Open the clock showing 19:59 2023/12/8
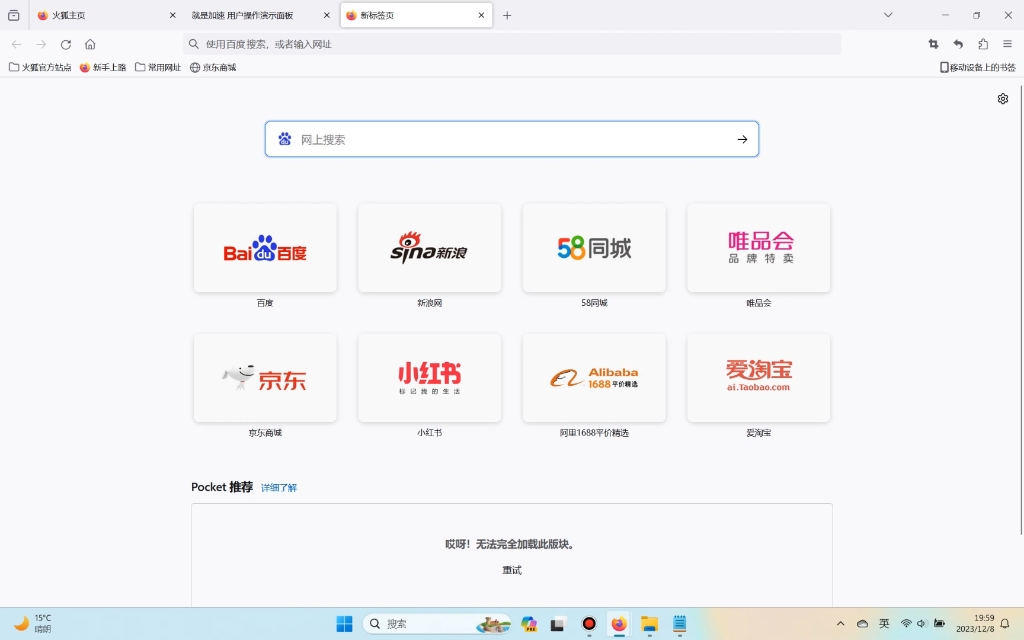 point(975,624)
